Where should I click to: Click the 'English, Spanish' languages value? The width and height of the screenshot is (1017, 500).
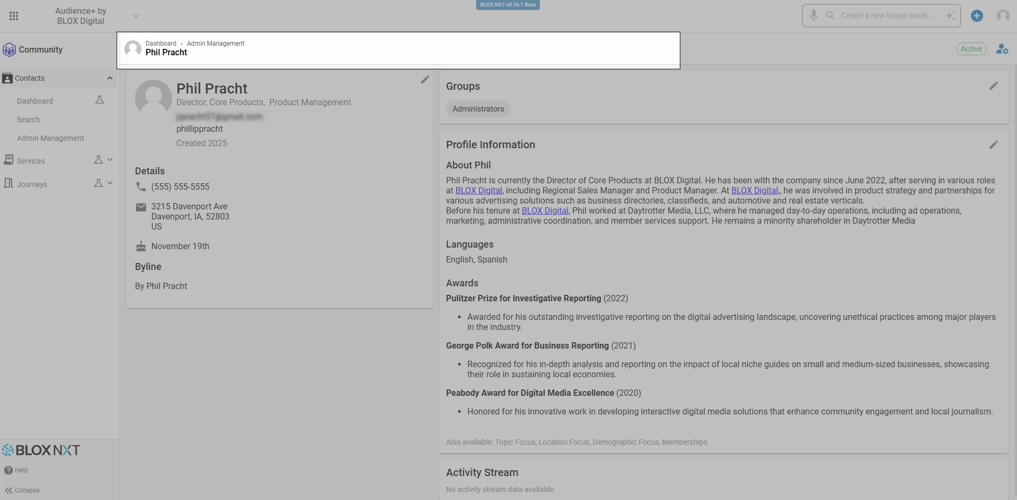(477, 259)
